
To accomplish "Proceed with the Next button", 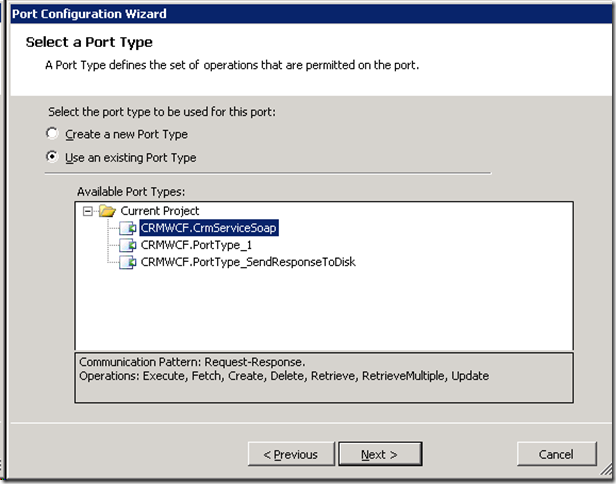I will click(379, 455).
